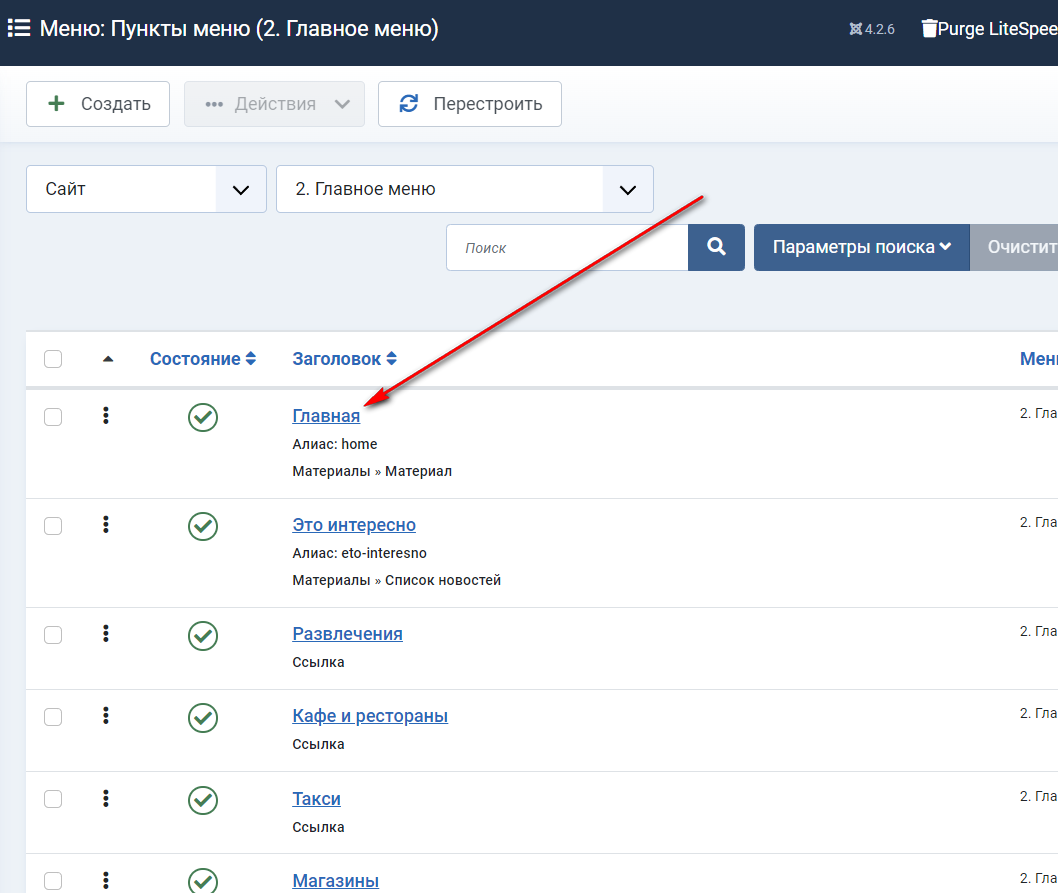Viewport: 1058px width, 893px height.
Task: Click the Purge LiteSpeed trash icon
Action: [x=929, y=29]
